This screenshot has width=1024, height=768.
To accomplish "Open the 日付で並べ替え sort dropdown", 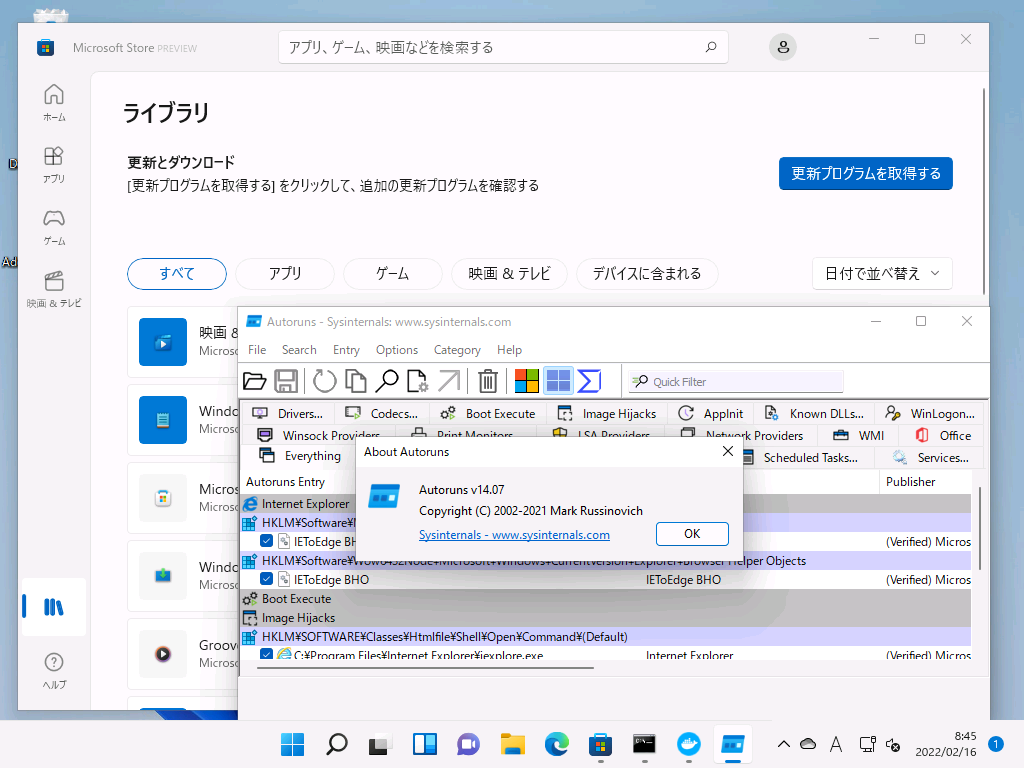I will coord(882,273).
